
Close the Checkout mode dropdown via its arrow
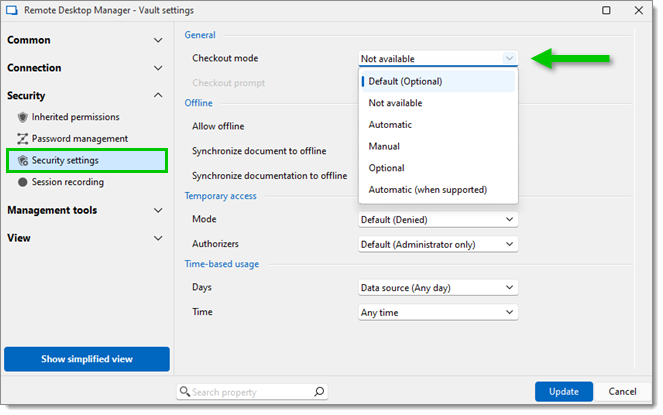510,58
